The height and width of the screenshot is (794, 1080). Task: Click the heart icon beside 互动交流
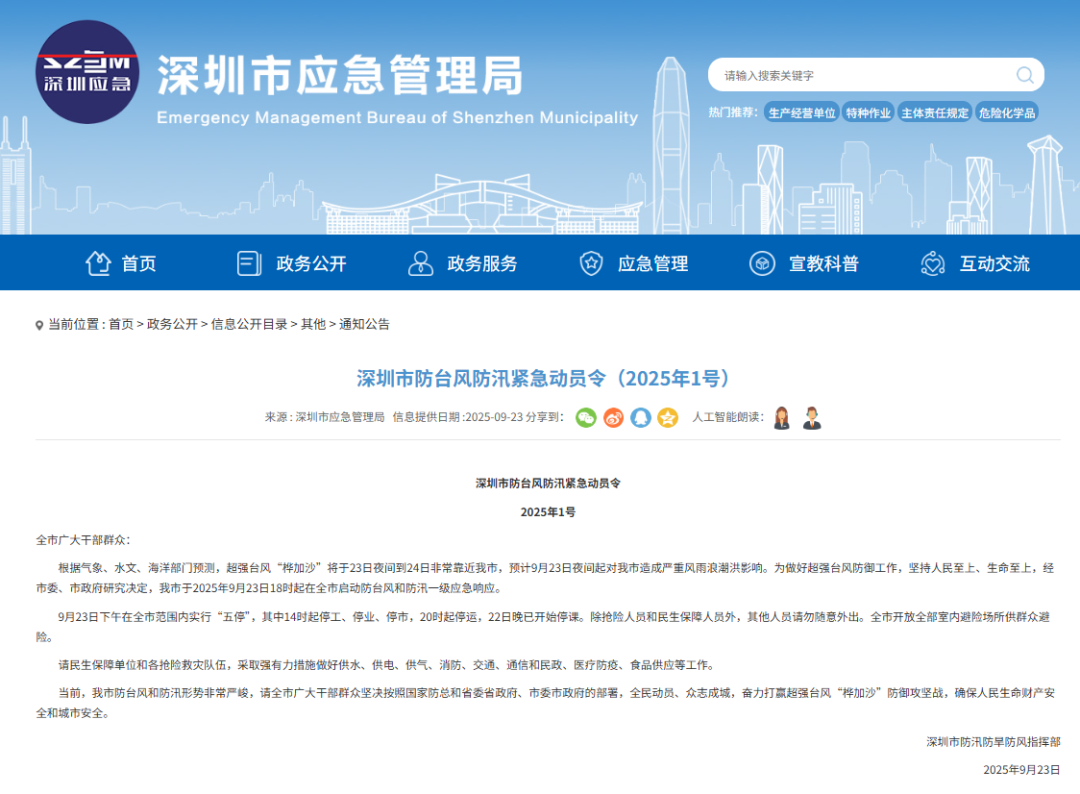pyautogui.click(x=931, y=263)
